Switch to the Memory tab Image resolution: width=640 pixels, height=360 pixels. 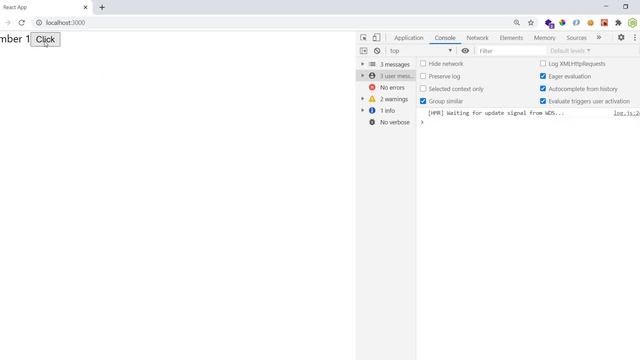click(x=544, y=38)
